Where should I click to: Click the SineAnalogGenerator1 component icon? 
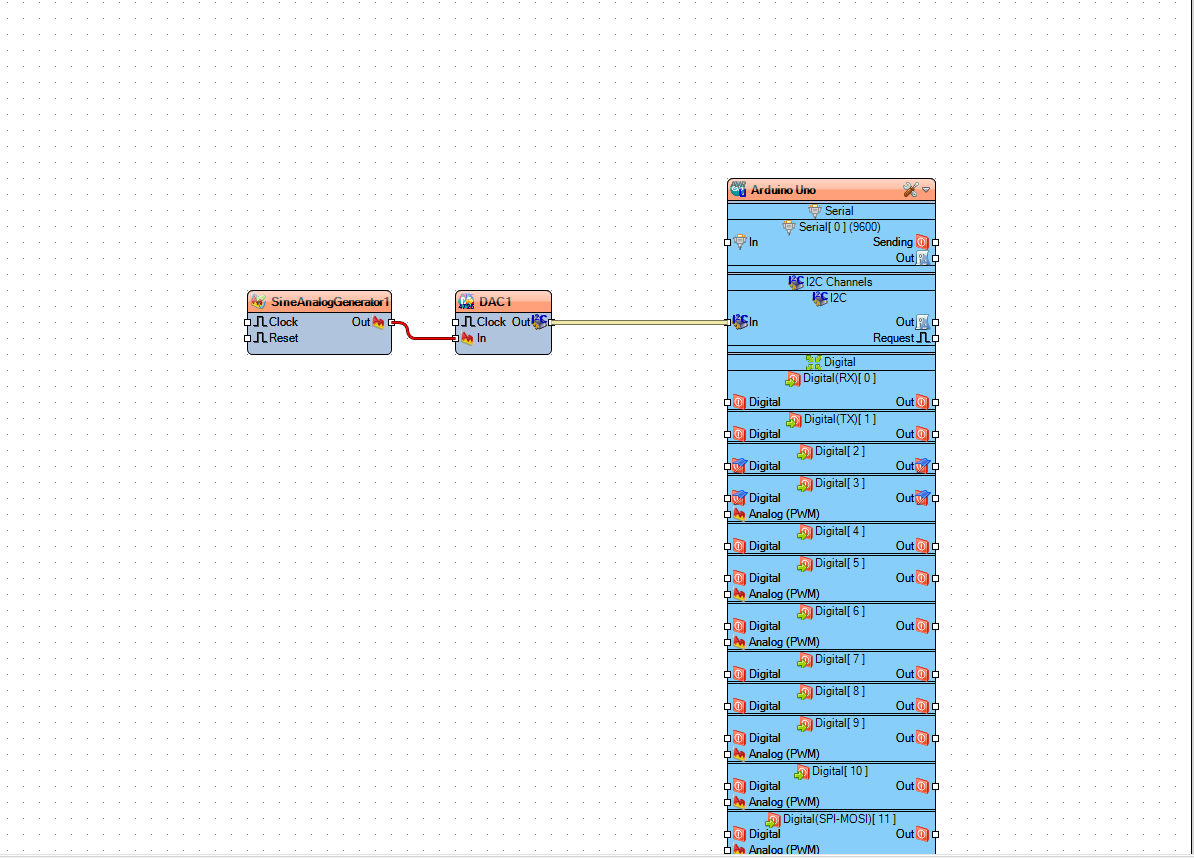[259, 302]
